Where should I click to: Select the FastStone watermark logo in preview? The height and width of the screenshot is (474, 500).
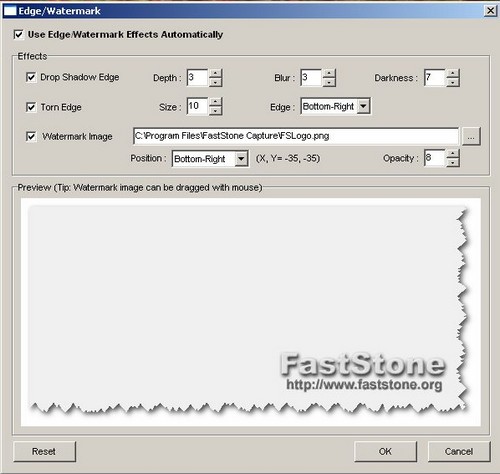point(363,372)
